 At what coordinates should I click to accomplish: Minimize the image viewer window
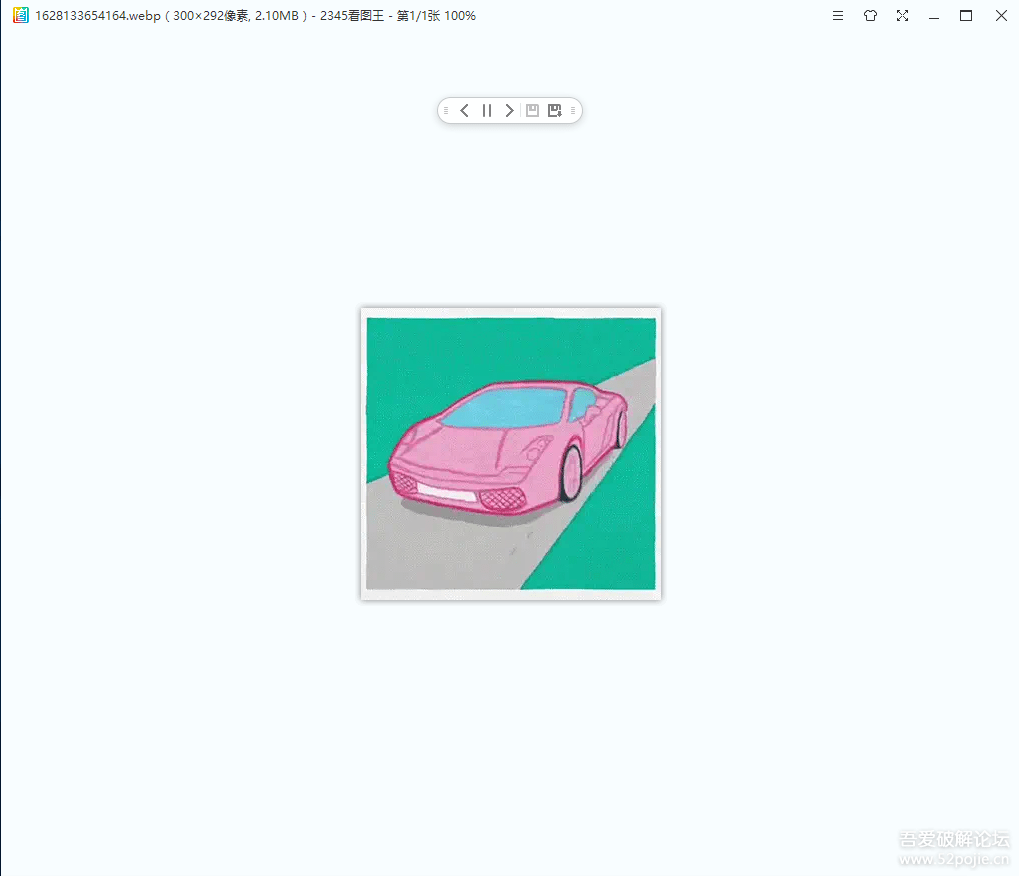(x=934, y=16)
